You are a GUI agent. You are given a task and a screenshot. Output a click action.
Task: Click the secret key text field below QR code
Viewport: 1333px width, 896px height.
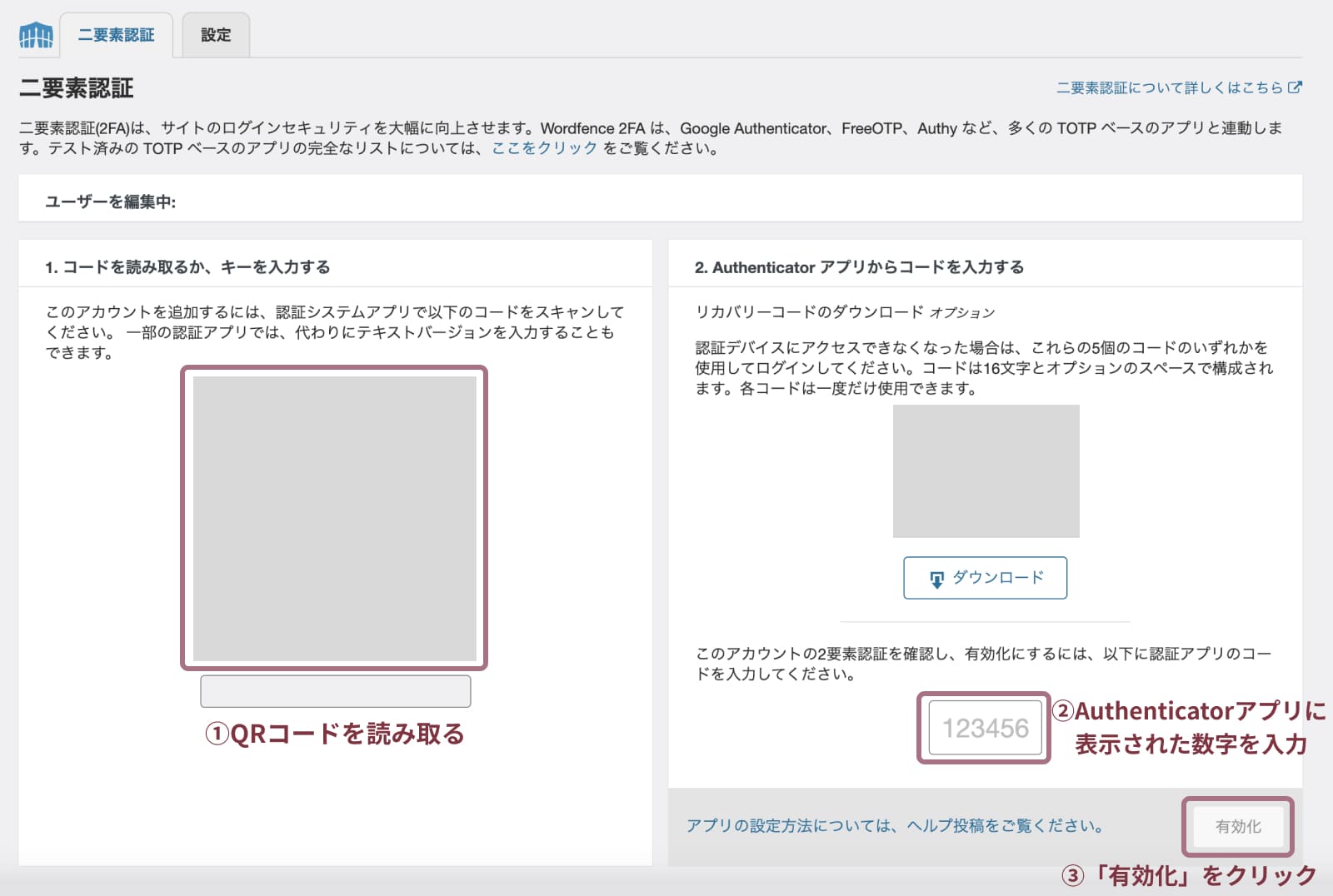coord(336,691)
